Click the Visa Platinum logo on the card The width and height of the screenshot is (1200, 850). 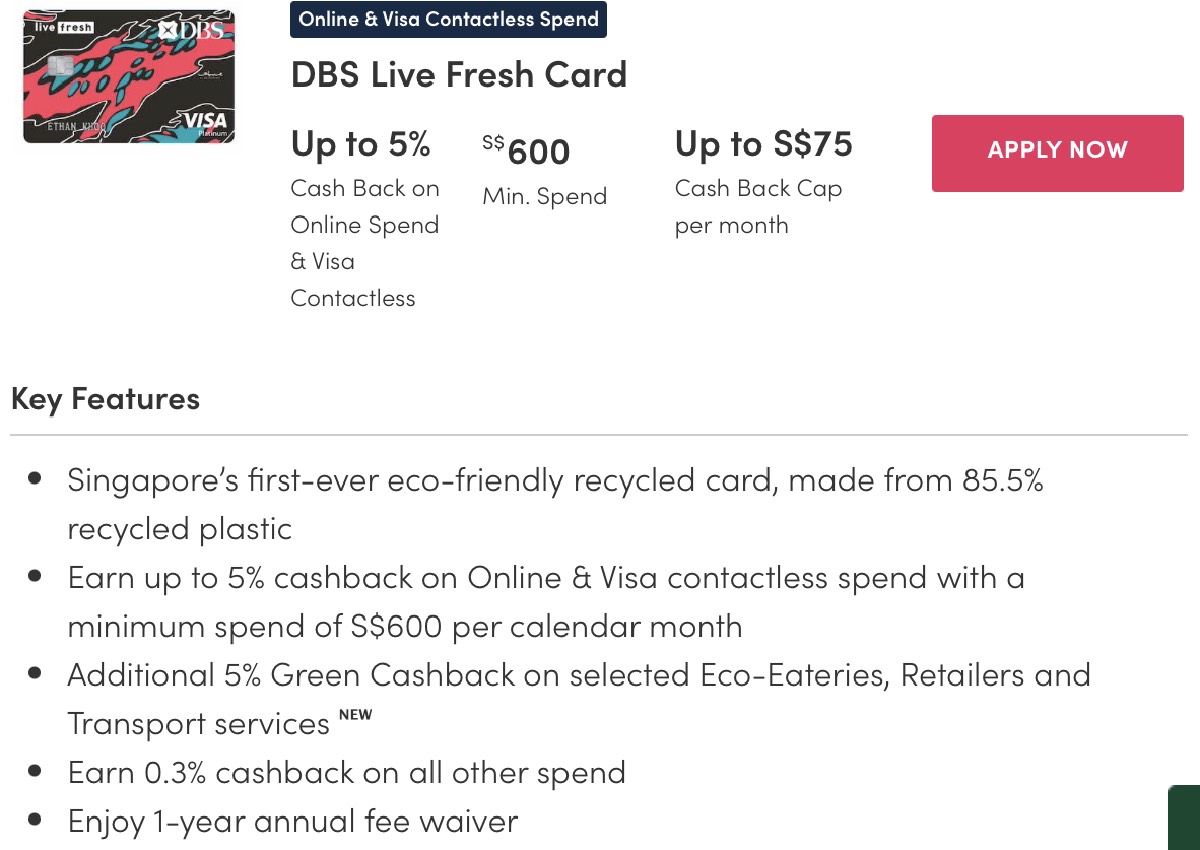click(205, 124)
